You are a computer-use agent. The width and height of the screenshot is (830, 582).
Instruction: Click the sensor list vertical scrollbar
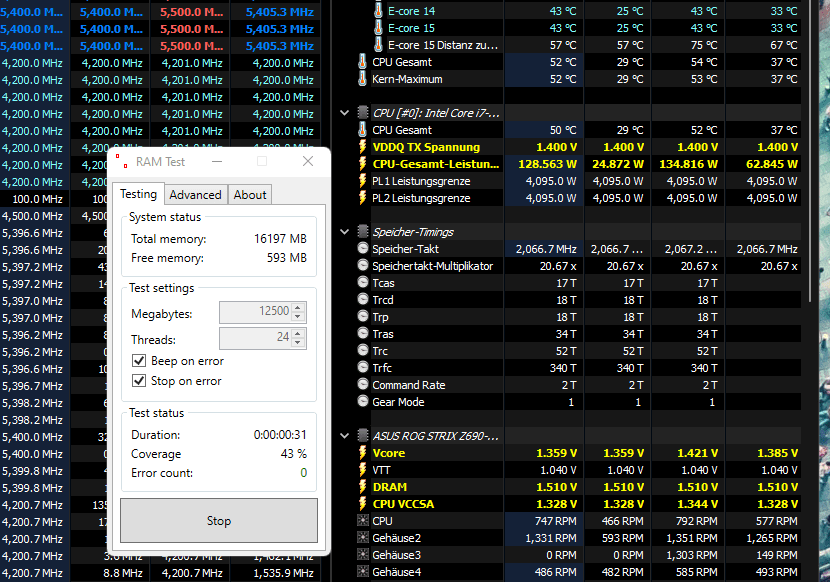(810, 151)
